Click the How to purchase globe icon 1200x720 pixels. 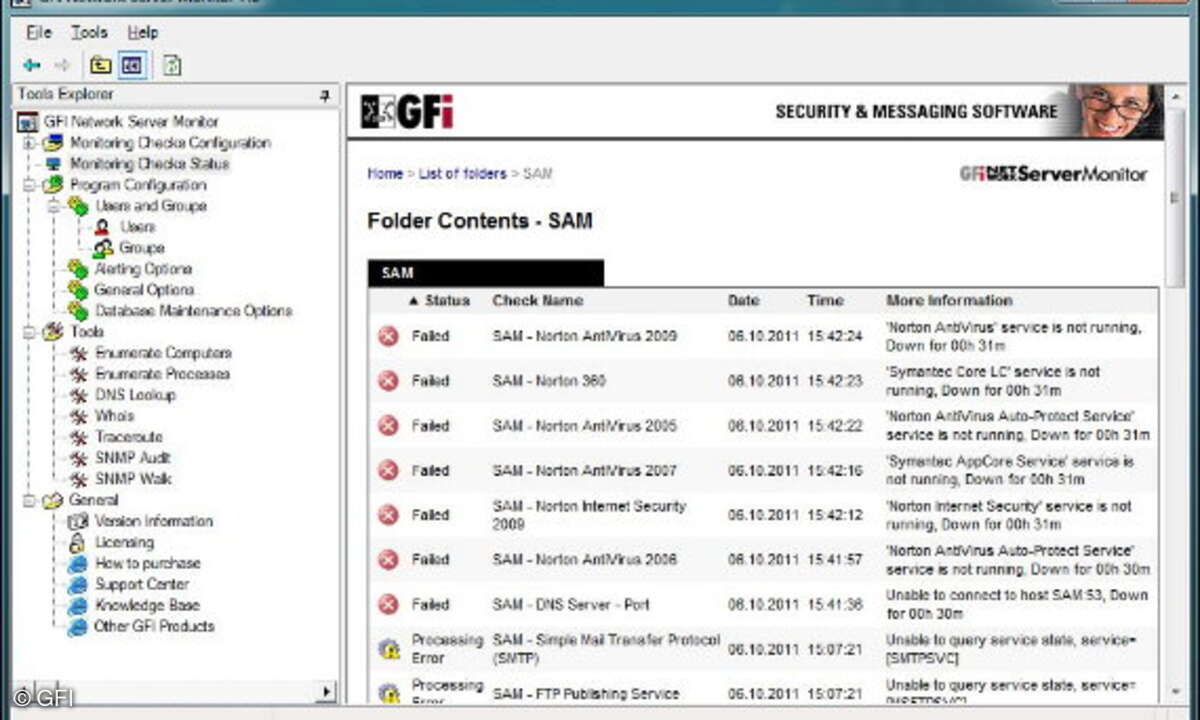[77, 563]
